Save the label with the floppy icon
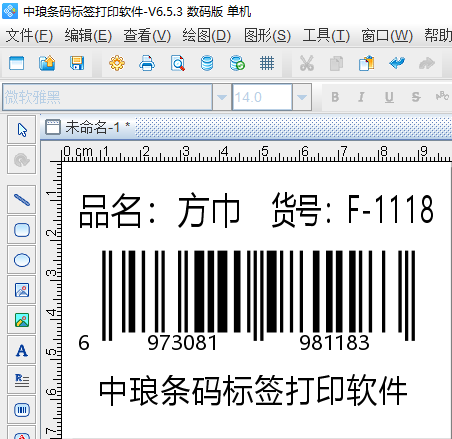452x439 pixels. pos(77,63)
